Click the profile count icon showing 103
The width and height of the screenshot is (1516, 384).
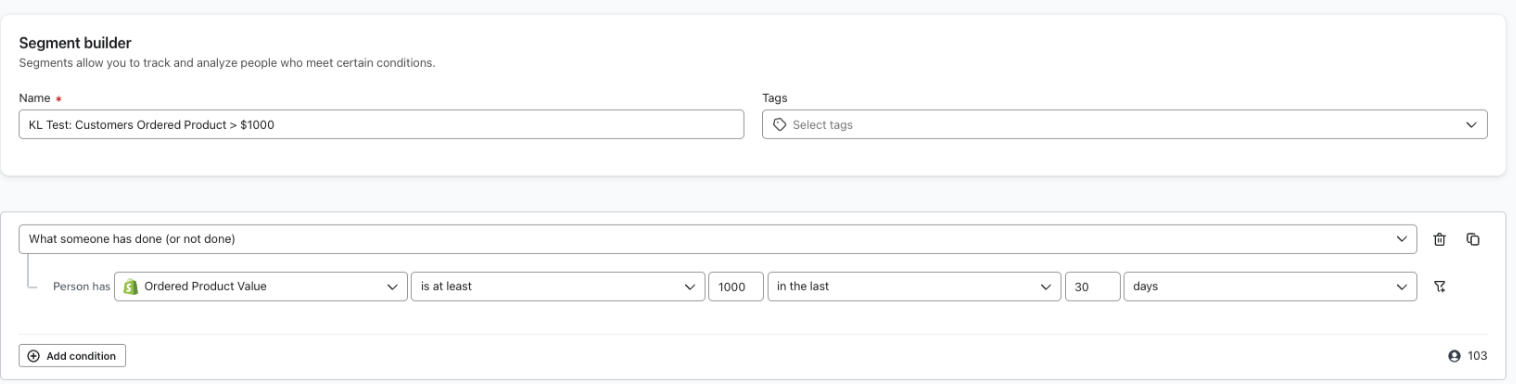click(1453, 356)
